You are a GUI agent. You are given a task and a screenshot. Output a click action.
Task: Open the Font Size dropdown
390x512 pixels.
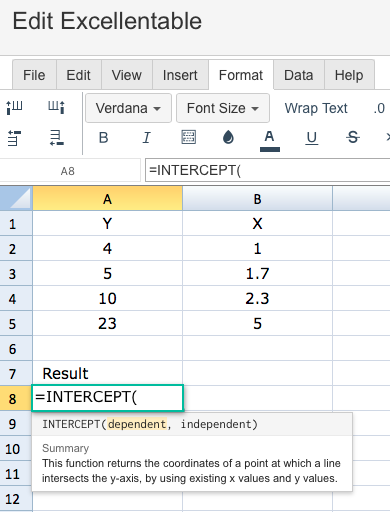click(223, 108)
